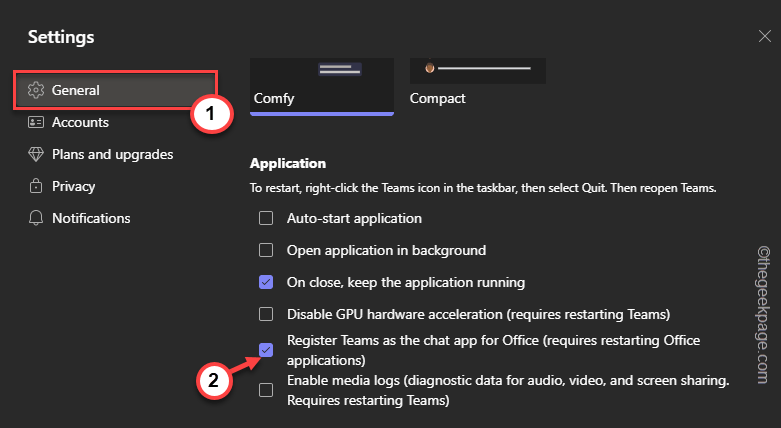Check Open application in background

coord(266,250)
